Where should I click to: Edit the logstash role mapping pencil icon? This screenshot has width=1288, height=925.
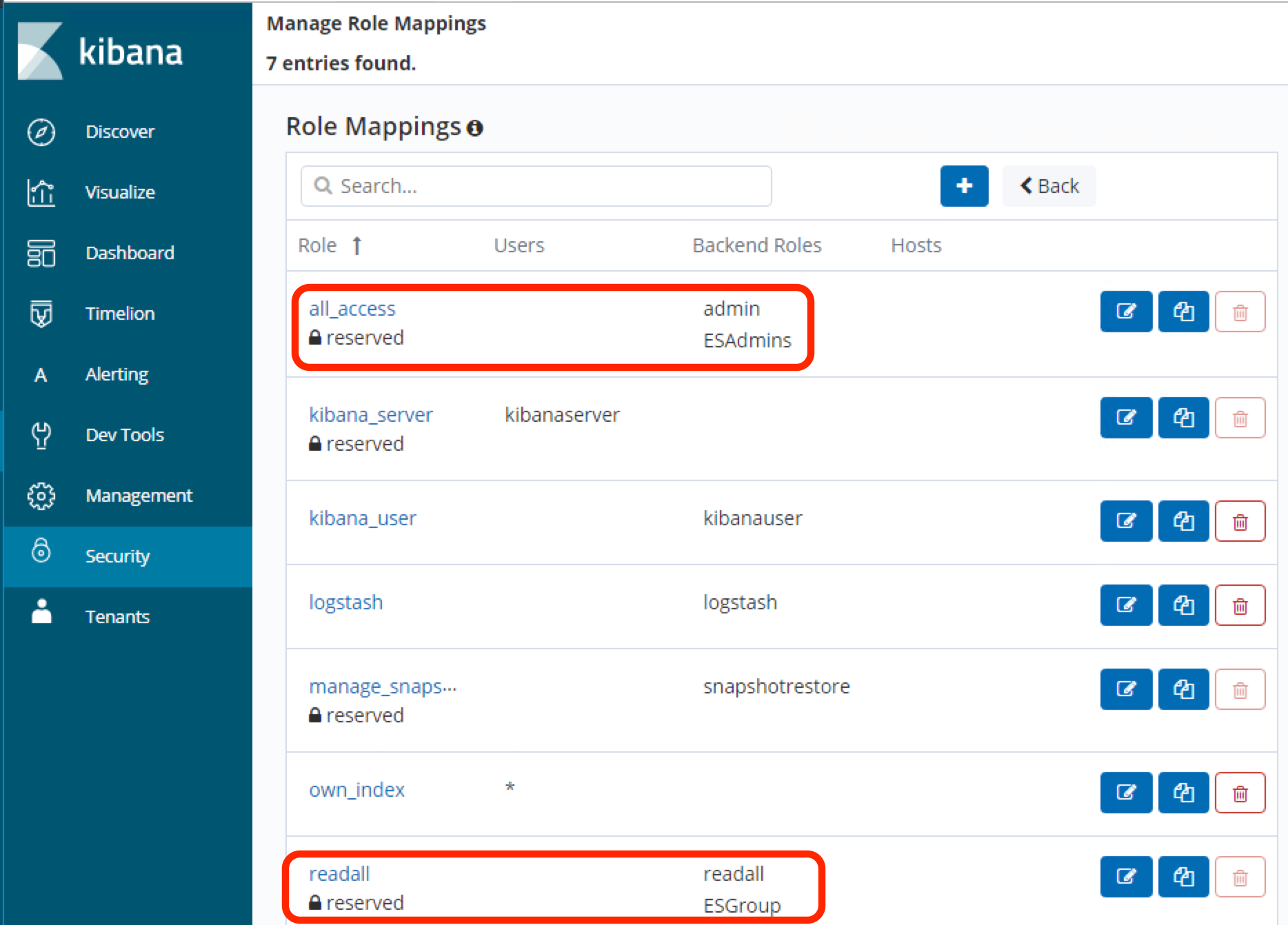[x=1125, y=605]
